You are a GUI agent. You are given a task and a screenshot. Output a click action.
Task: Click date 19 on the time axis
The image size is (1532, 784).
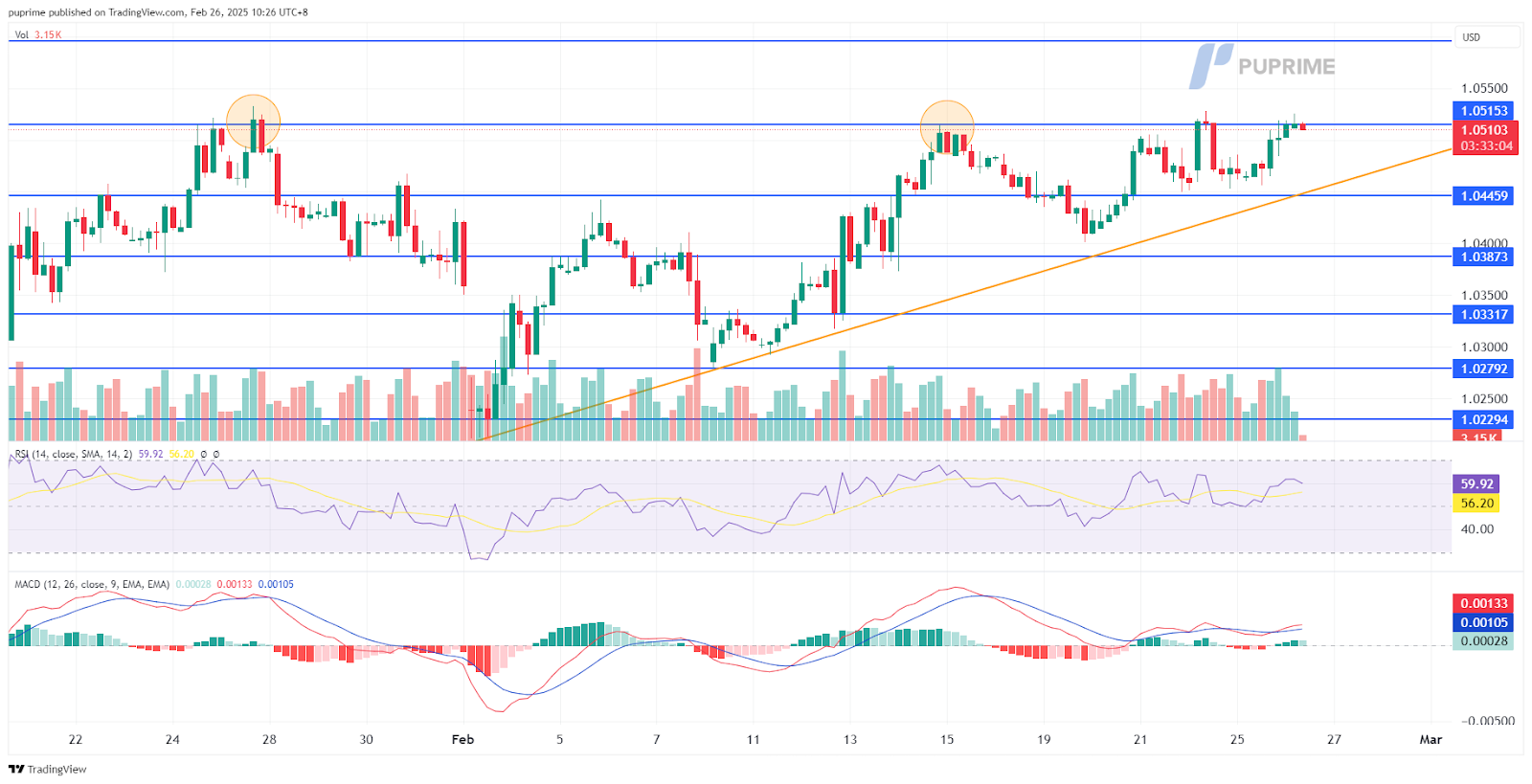[x=1044, y=740]
